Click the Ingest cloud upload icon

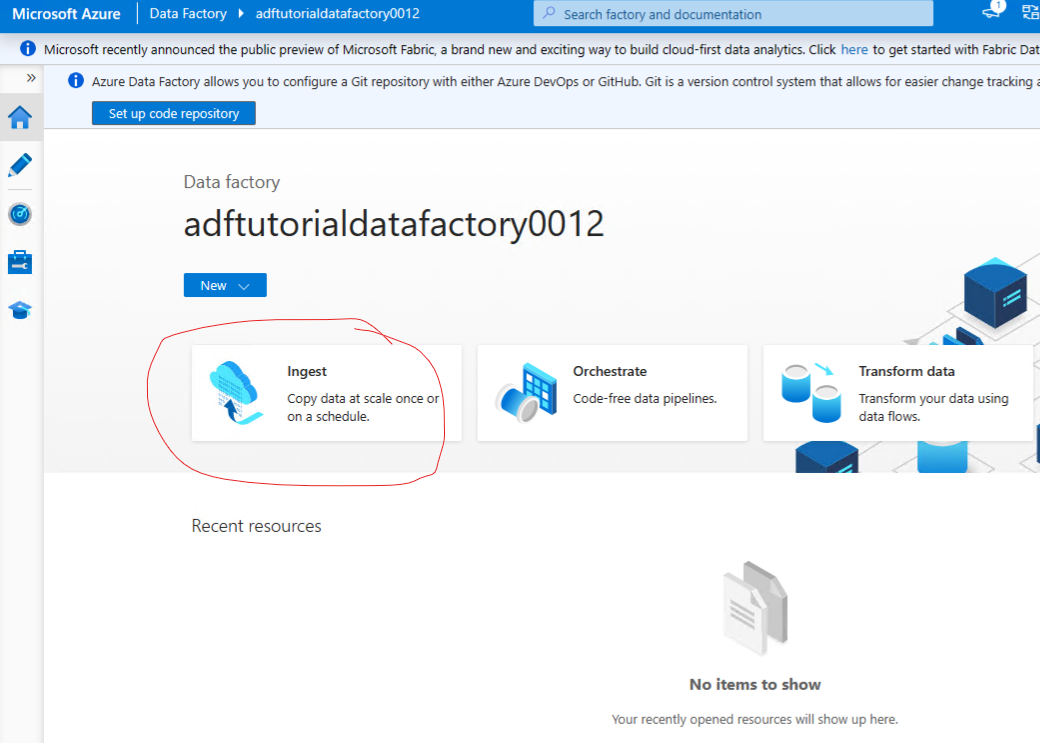pyautogui.click(x=236, y=393)
